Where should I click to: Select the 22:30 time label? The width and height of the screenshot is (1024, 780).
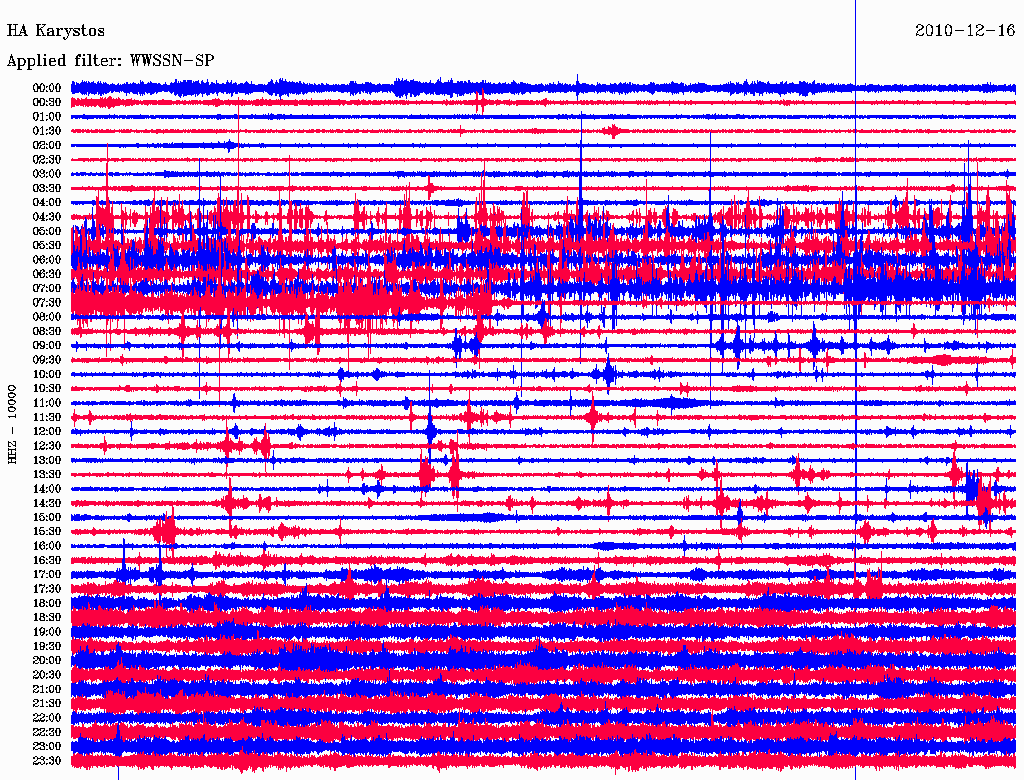click(46, 732)
